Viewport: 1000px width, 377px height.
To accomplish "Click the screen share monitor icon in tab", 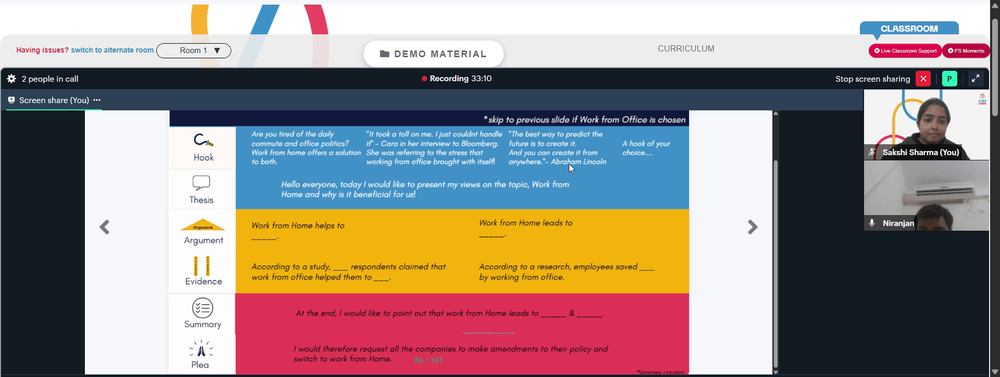I will pos(11,100).
